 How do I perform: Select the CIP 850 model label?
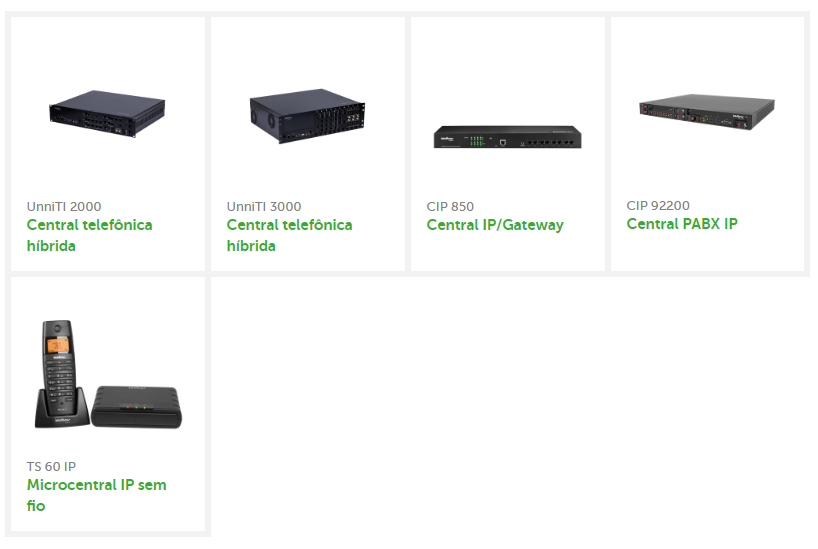(x=450, y=207)
